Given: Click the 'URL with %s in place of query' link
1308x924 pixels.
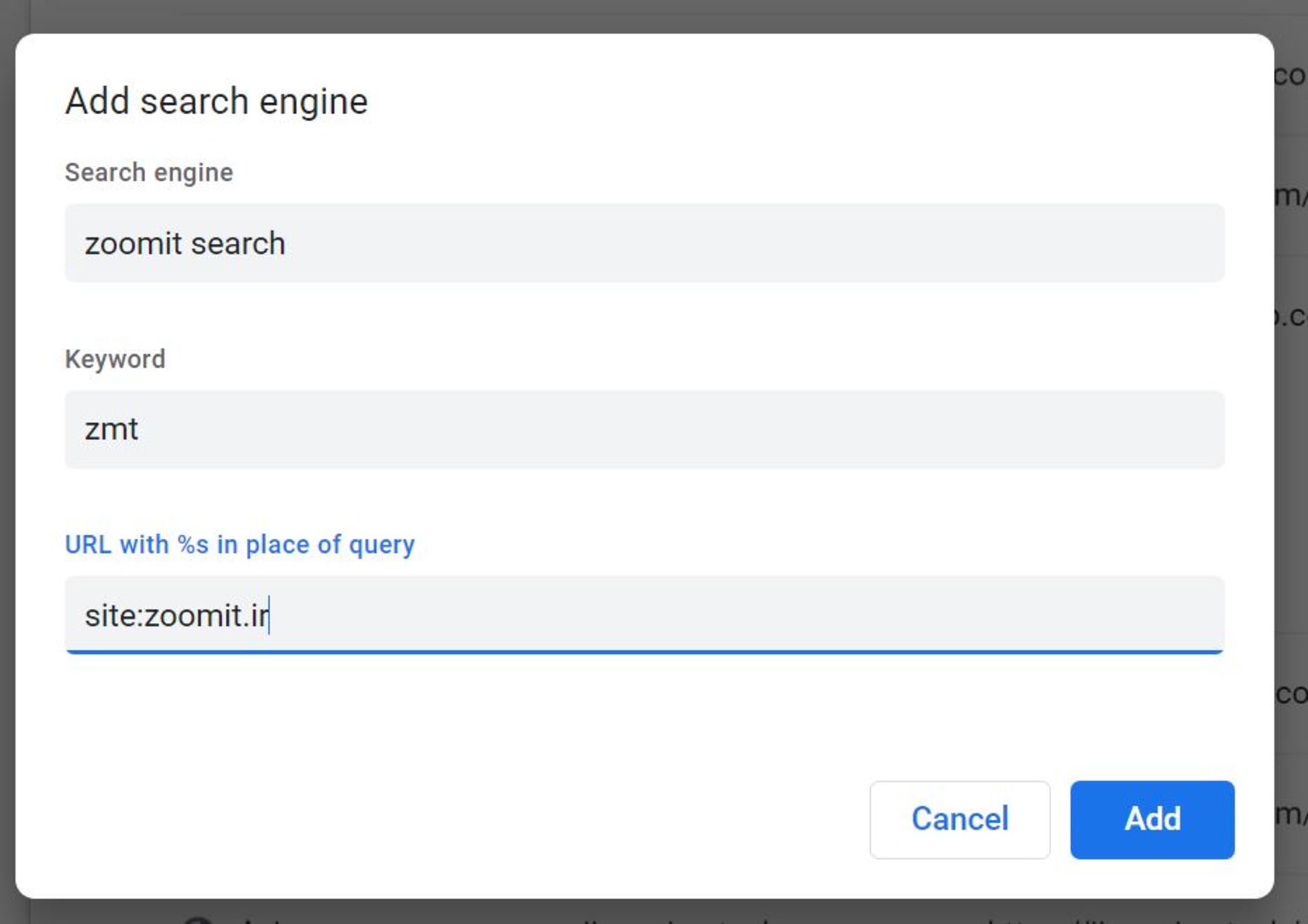Looking at the screenshot, I should 240,544.
